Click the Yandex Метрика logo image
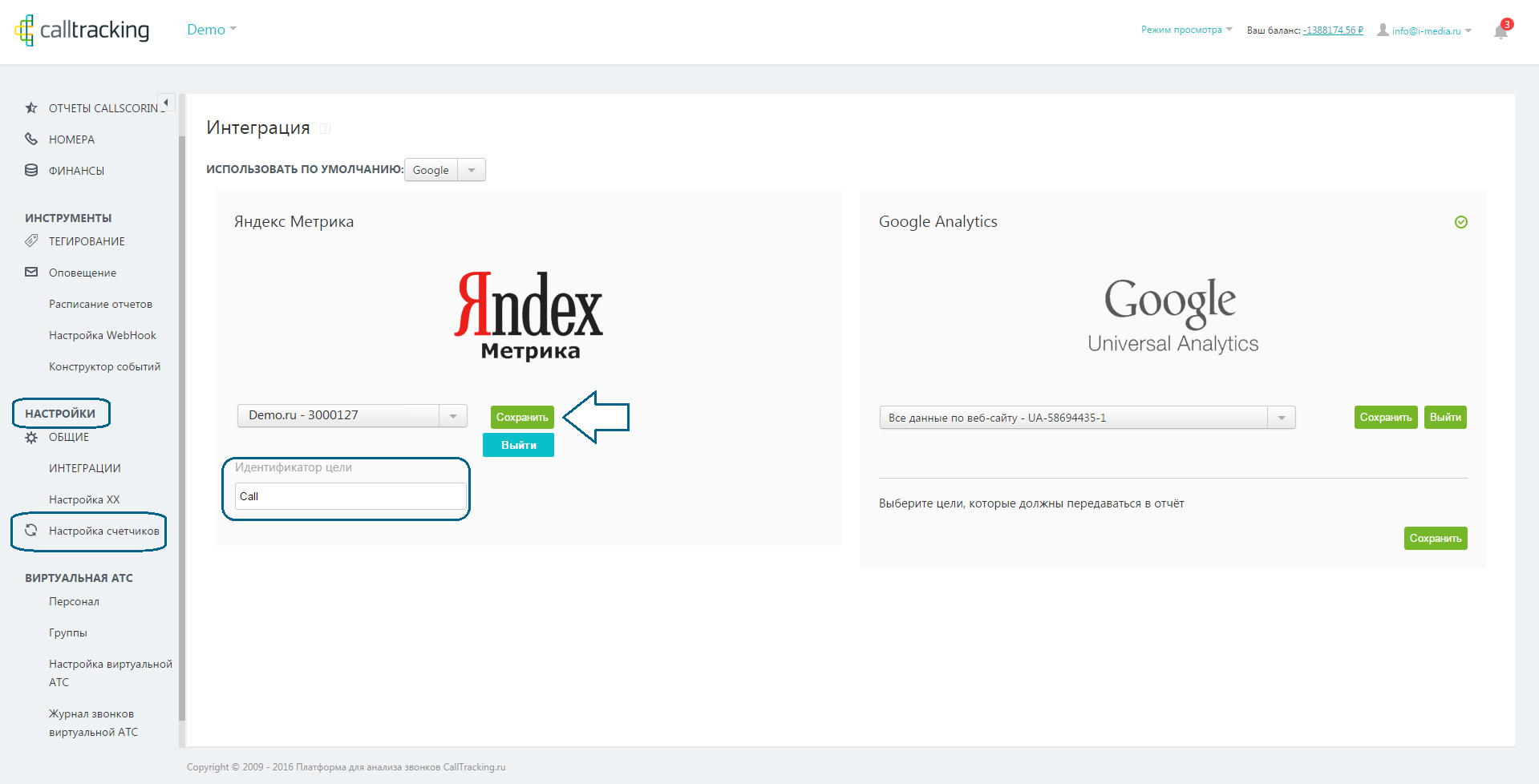This screenshot has width=1539, height=784. tap(529, 316)
